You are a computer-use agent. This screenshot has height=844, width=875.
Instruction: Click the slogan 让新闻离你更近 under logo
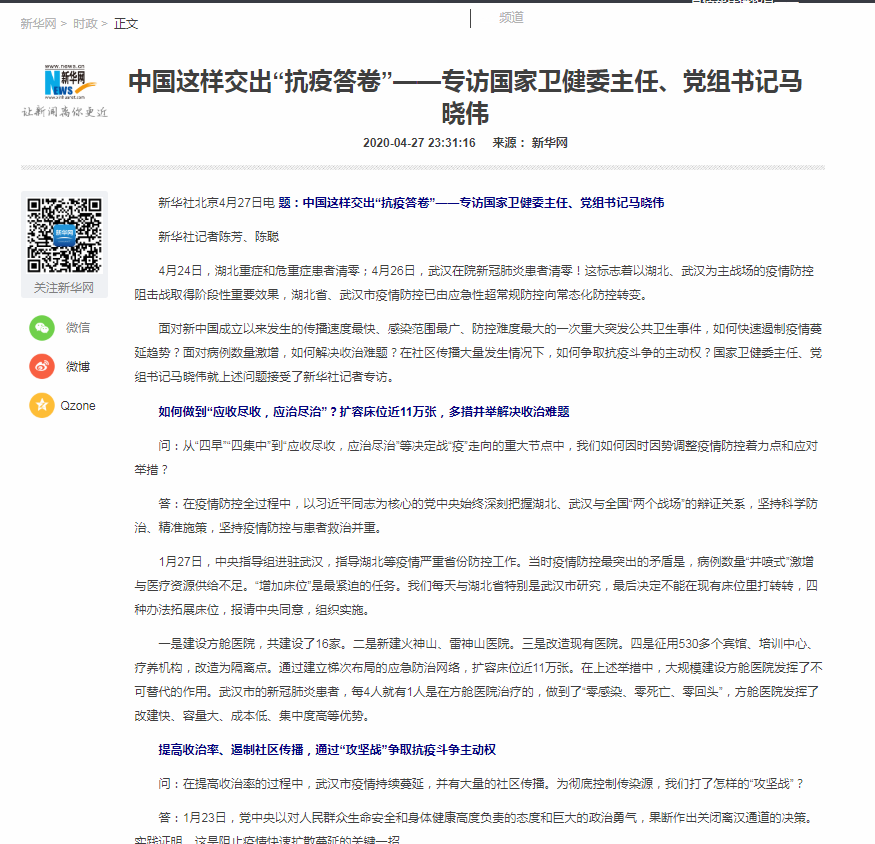64,112
